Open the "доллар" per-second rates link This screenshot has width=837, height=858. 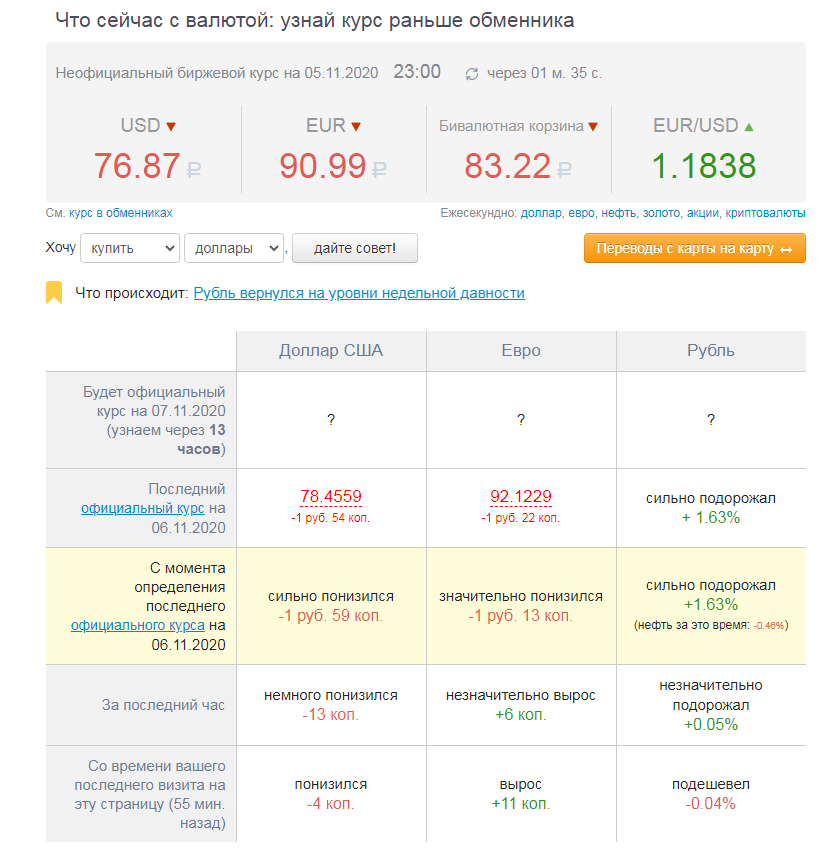point(541,213)
